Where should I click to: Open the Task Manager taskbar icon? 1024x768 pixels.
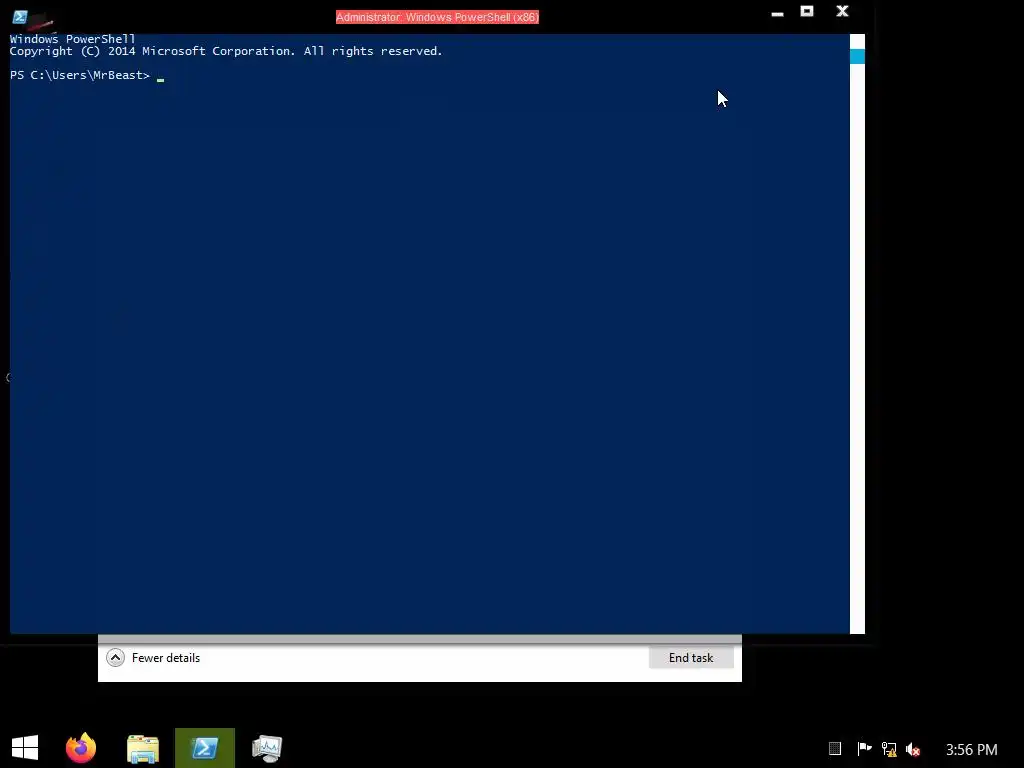pyautogui.click(x=266, y=748)
